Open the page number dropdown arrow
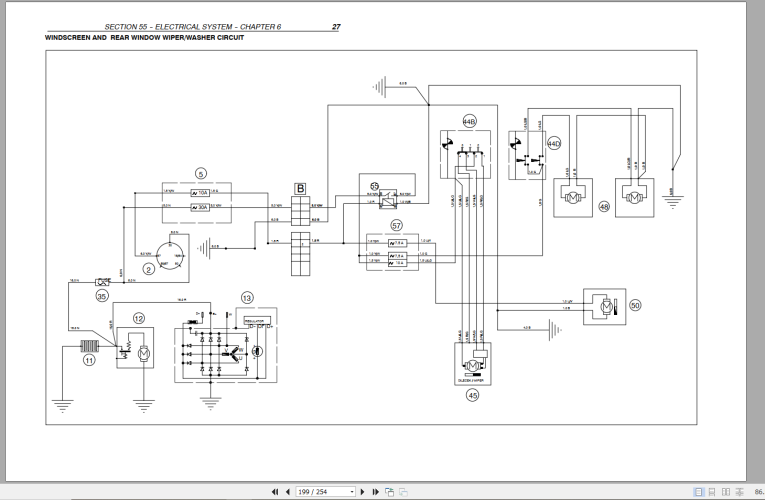The image size is (765, 500). [351, 492]
